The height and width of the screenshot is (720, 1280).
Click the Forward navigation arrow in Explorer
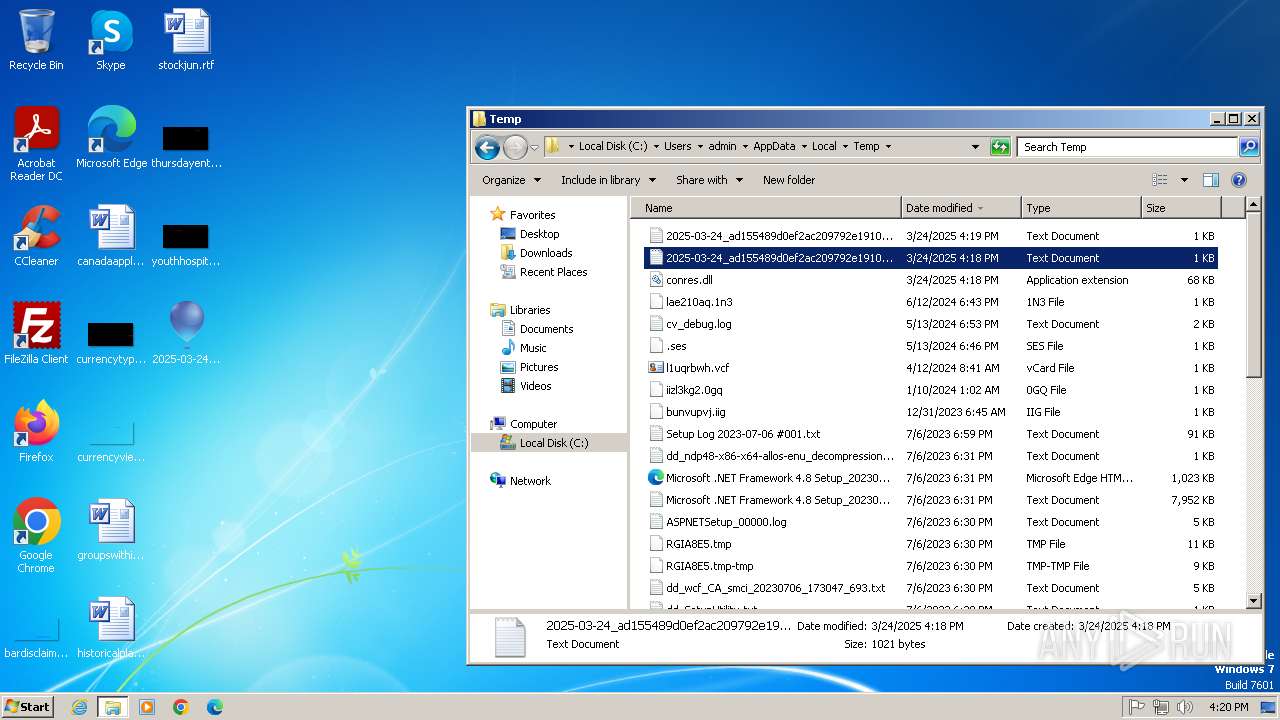point(515,147)
